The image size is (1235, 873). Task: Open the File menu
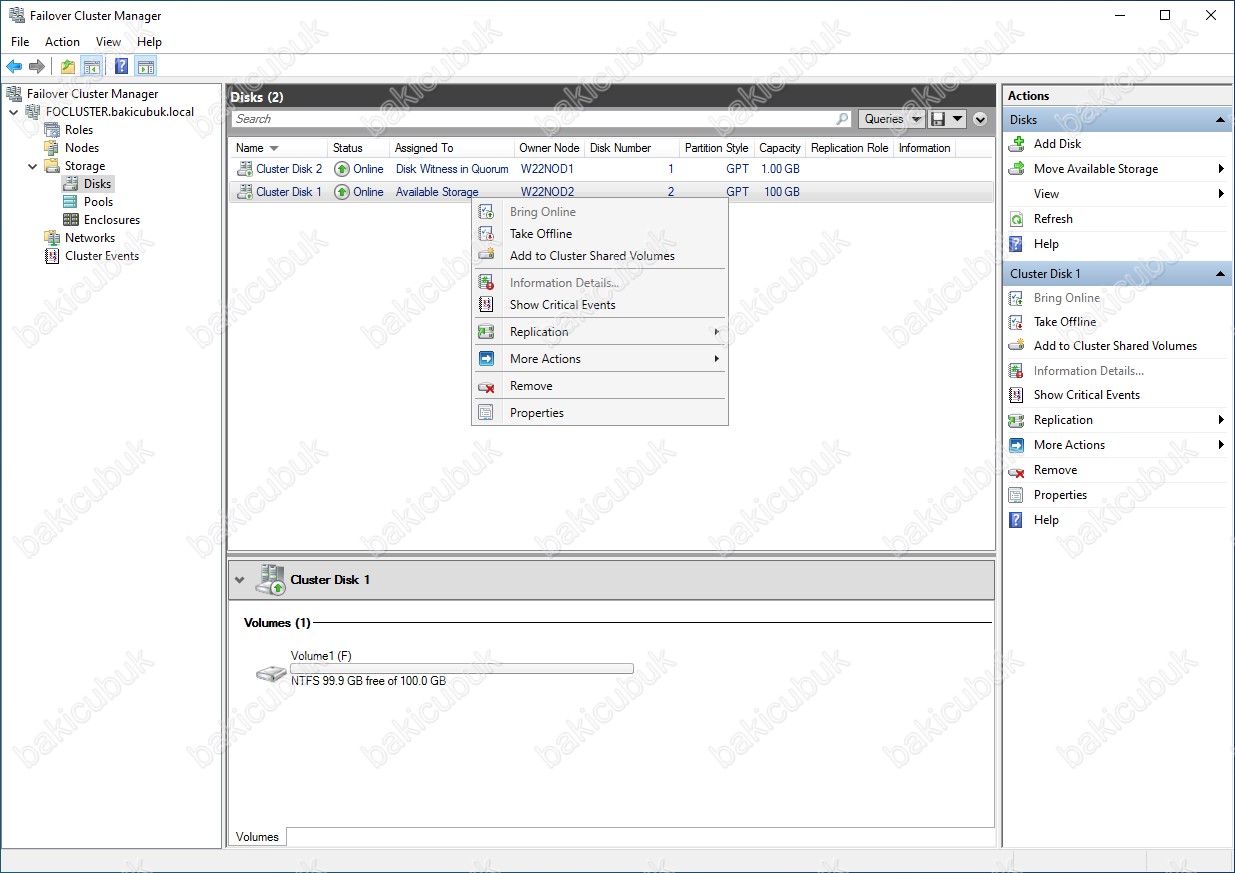tap(20, 42)
